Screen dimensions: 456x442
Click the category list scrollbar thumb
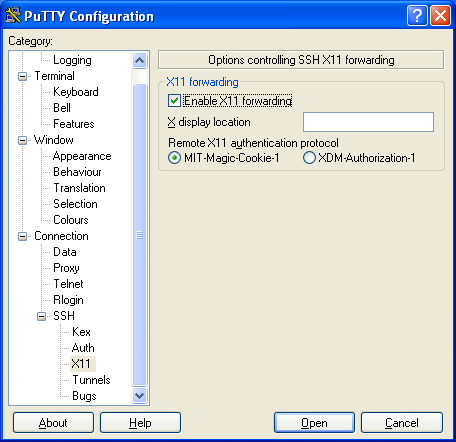tap(139, 235)
